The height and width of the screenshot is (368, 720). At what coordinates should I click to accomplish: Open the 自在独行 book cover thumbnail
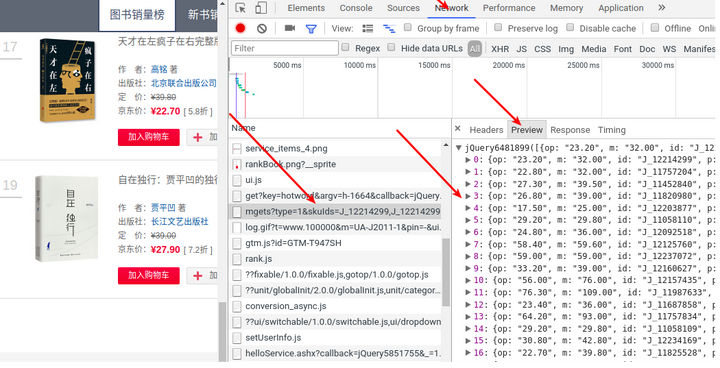(67, 219)
